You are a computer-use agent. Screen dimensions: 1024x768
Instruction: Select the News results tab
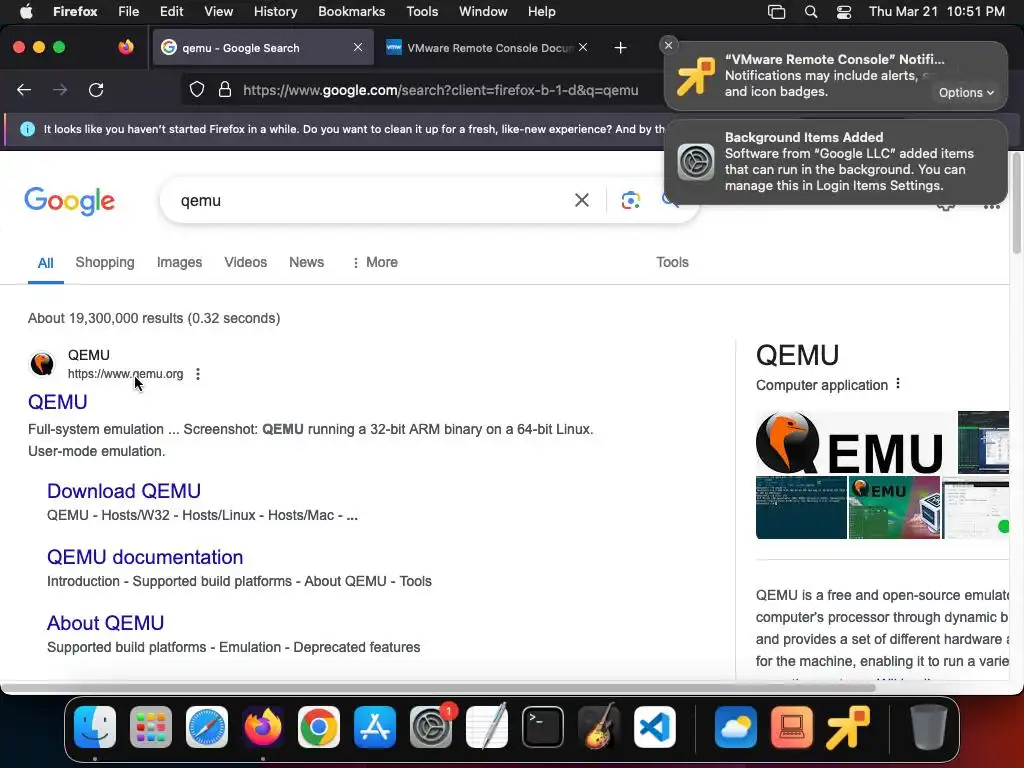click(306, 263)
